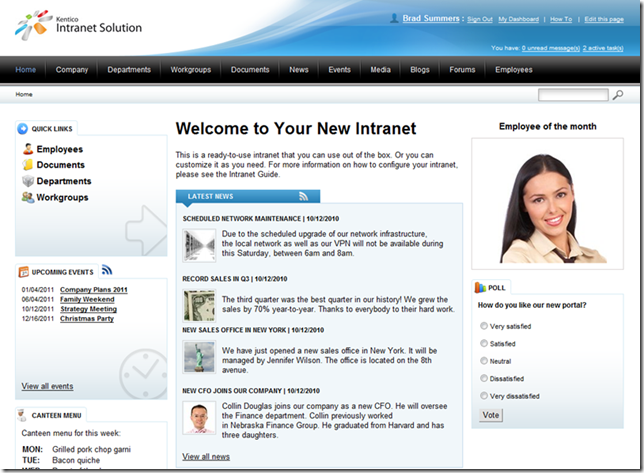The height and width of the screenshot is (473, 644).
Task: Open the Record Sales dollar bill thumbnail
Action: pyautogui.click(x=199, y=305)
